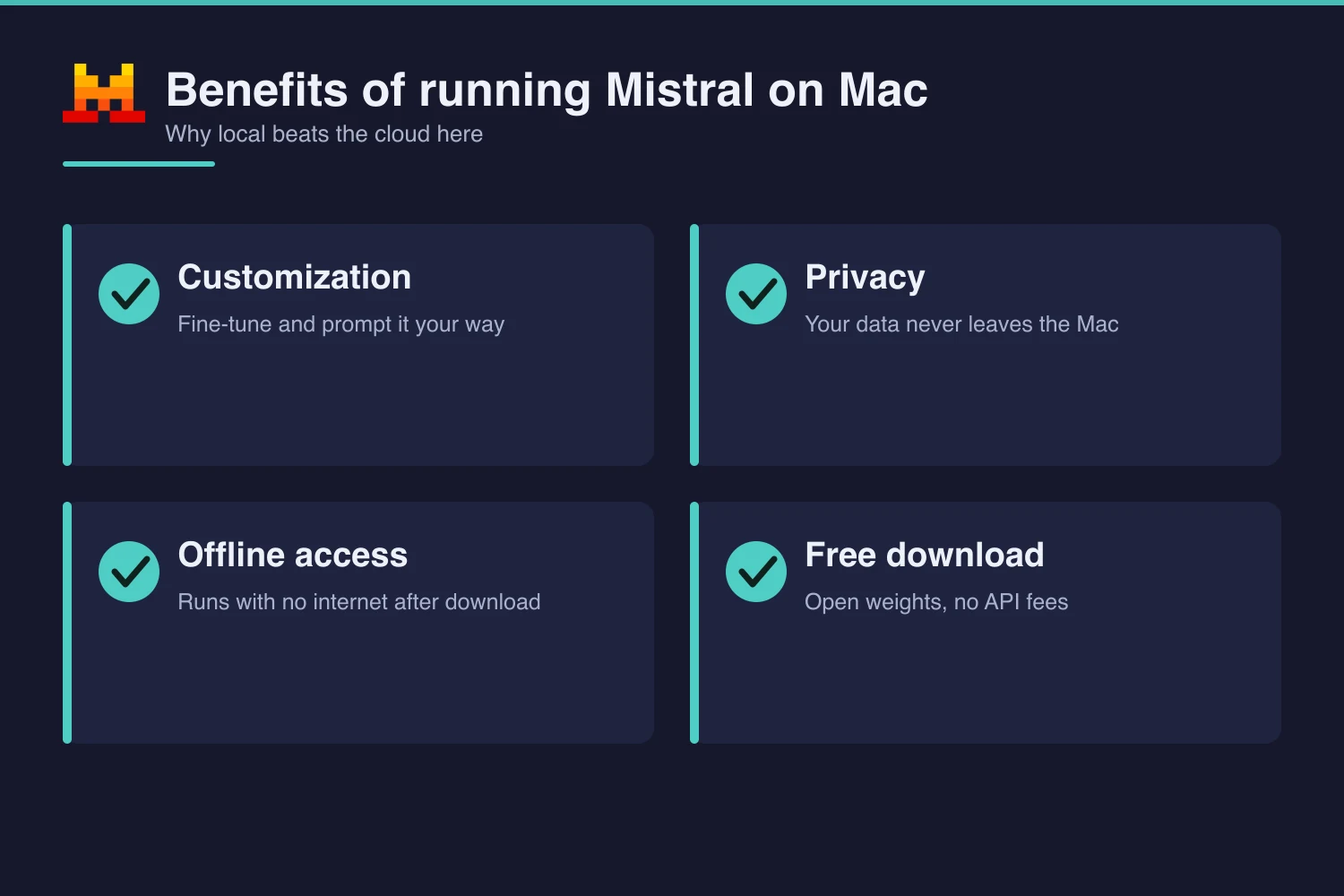Click the Mistral logo icon
The height and width of the screenshot is (896, 1344).
104,92
